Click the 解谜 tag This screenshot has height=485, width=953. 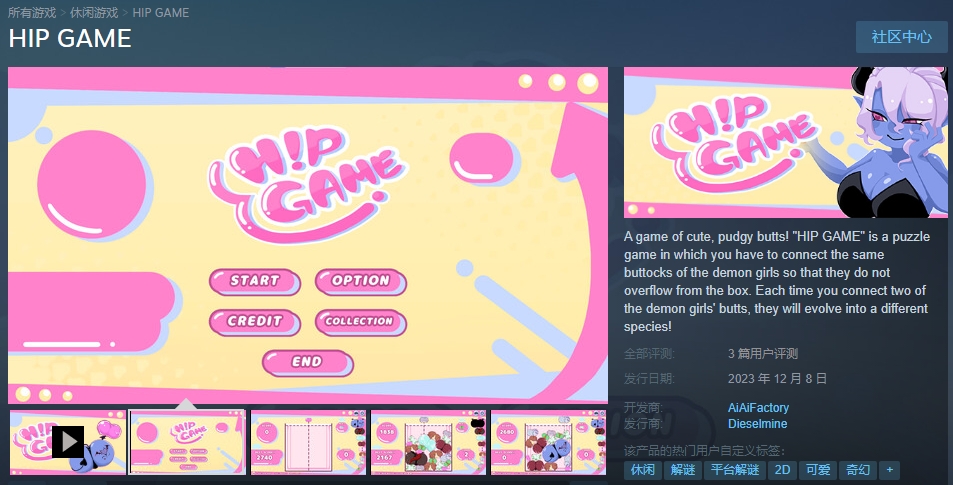(683, 470)
